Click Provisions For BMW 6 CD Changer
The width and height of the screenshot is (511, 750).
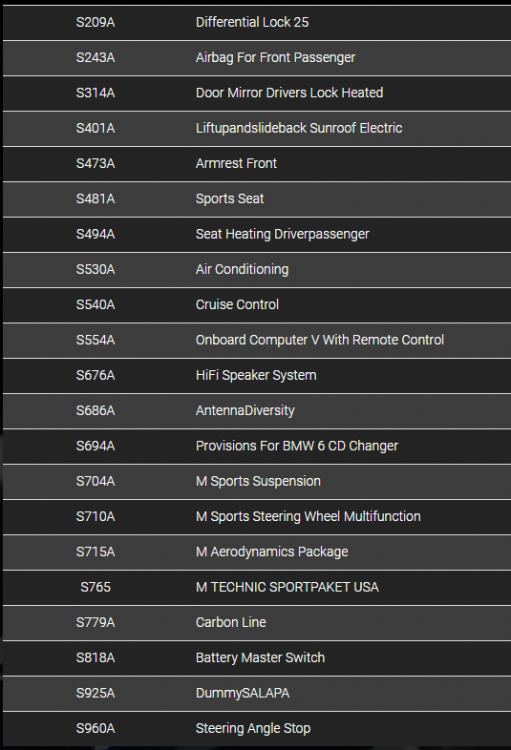click(297, 446)
